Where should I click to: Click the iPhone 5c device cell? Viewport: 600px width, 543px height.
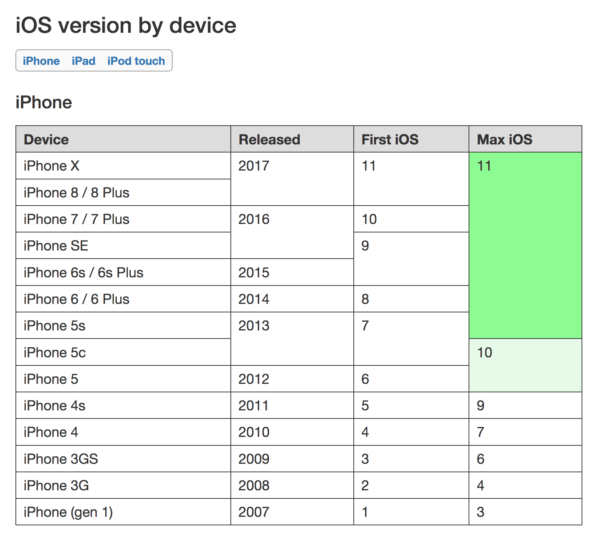point(55,352)
